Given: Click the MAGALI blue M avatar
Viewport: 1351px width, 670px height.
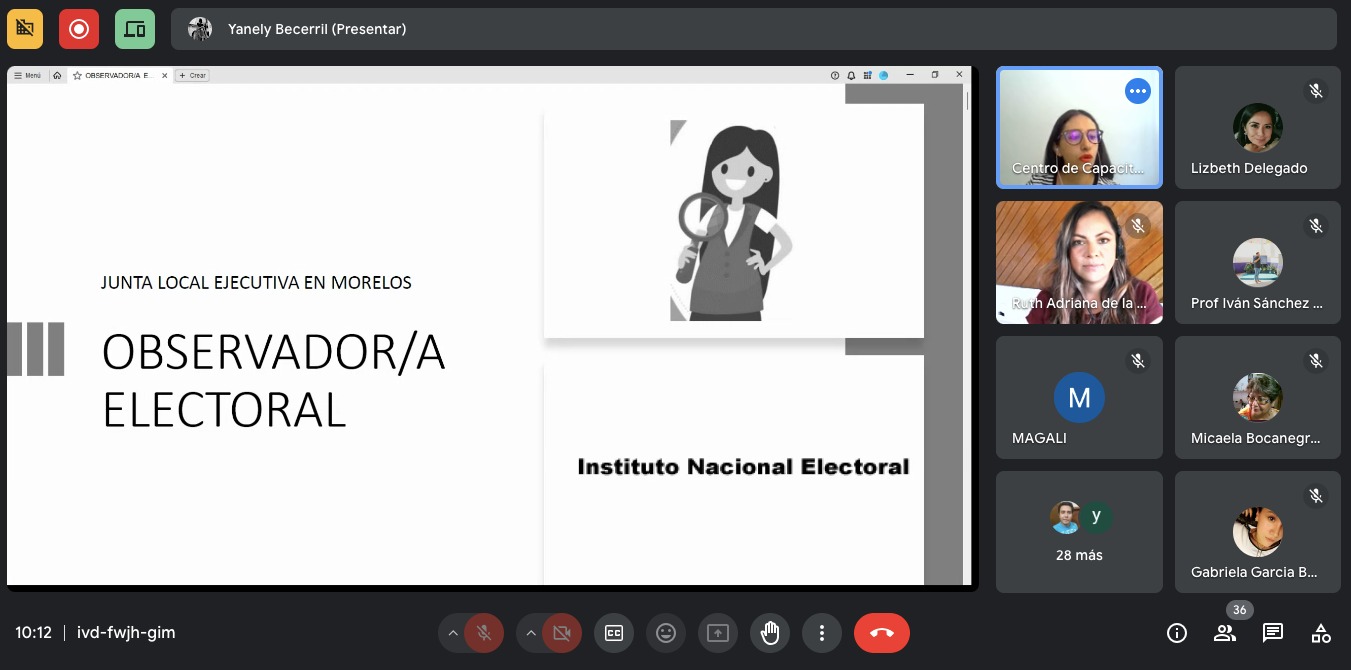Looking at the screenshot, I should click(1079, 398).
